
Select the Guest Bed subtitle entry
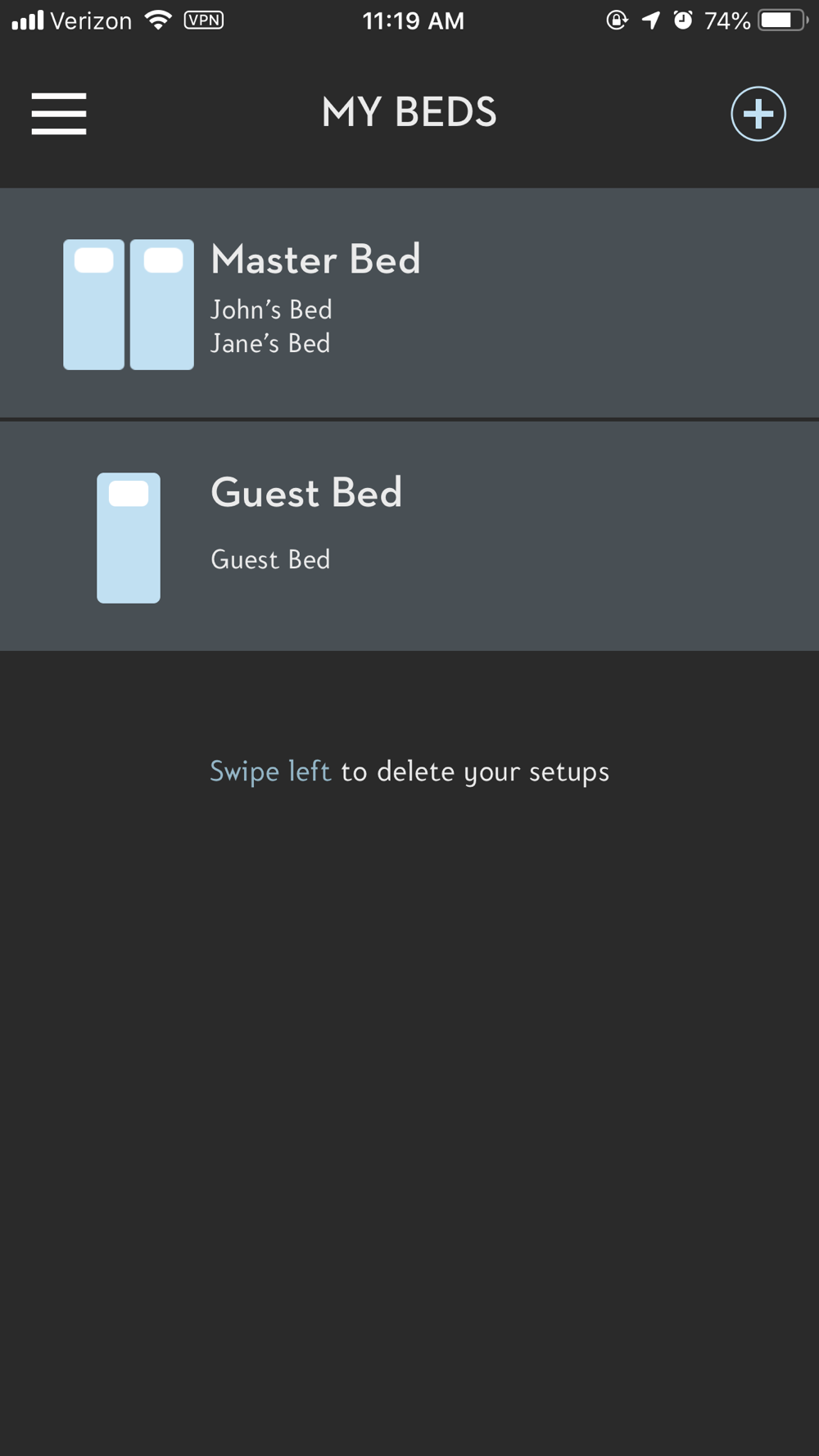(x=270, y=559)
